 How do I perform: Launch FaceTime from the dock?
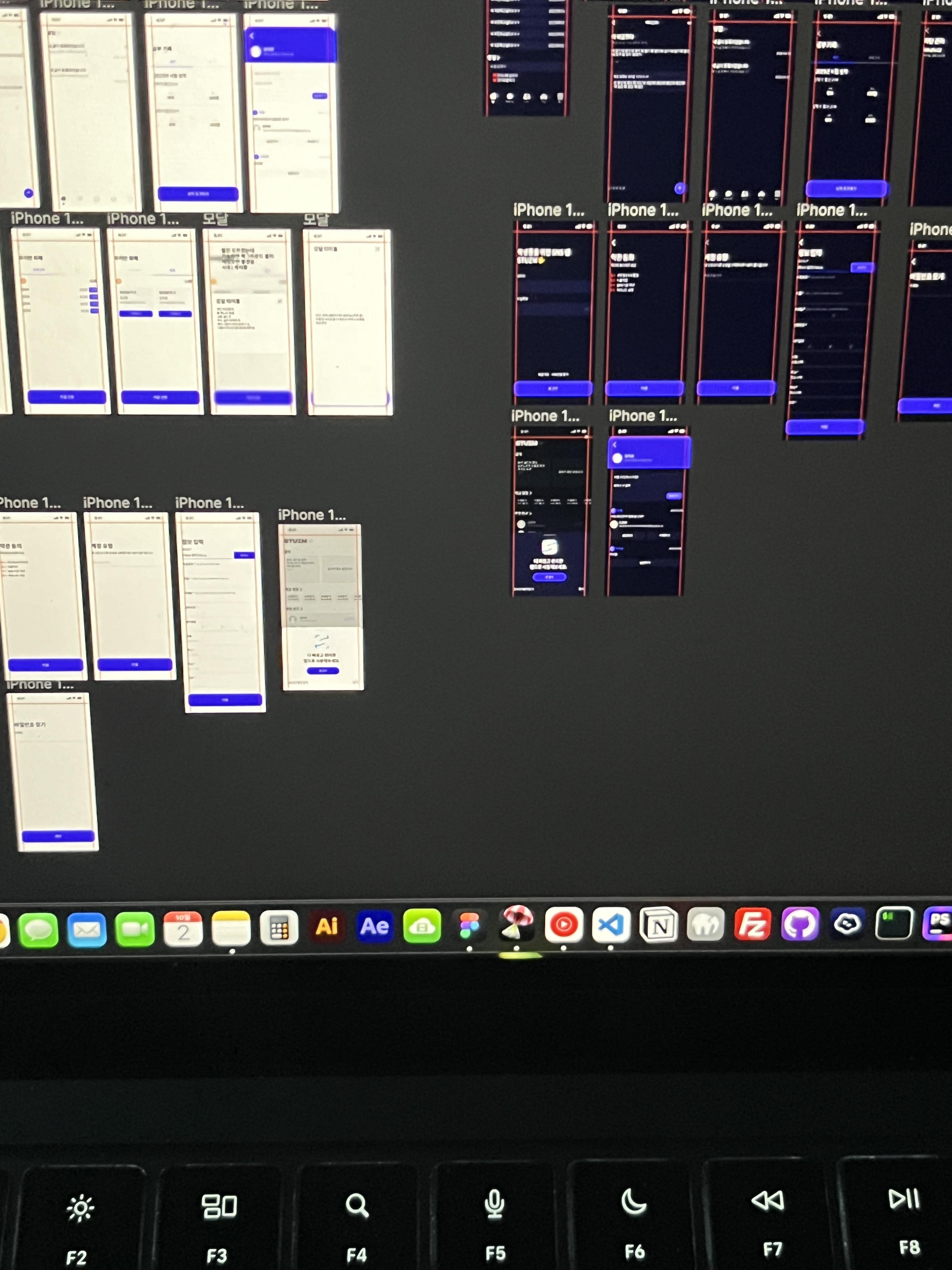point(134,929)
